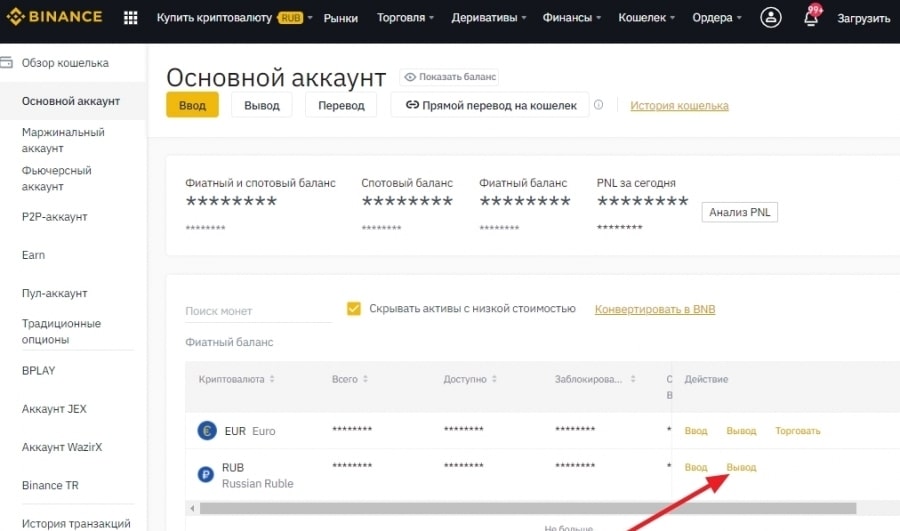Open the apps grid menu icon
This screenshot has width=900, height=531.
click(131, 18)
